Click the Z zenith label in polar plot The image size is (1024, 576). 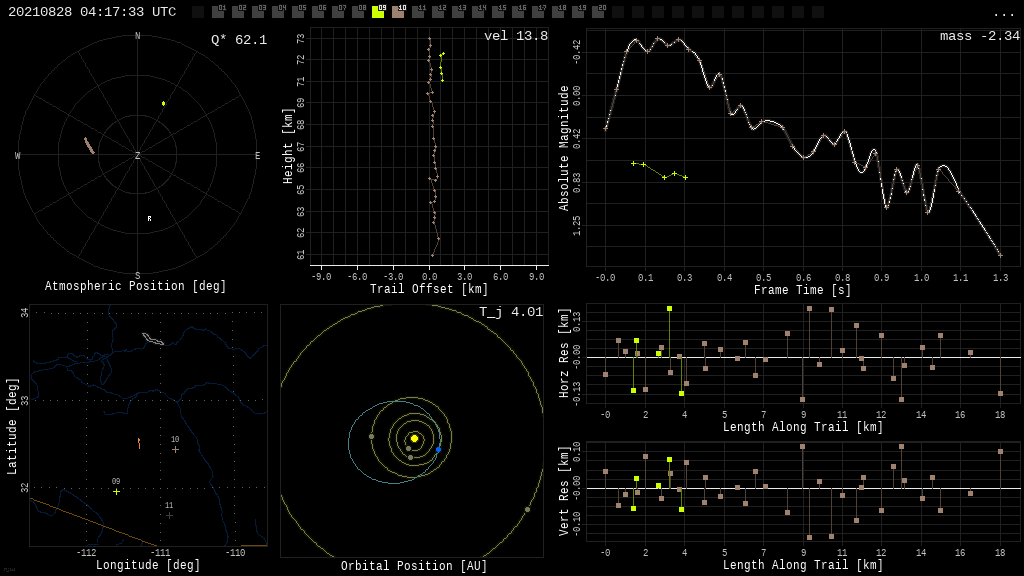[137, 155]
